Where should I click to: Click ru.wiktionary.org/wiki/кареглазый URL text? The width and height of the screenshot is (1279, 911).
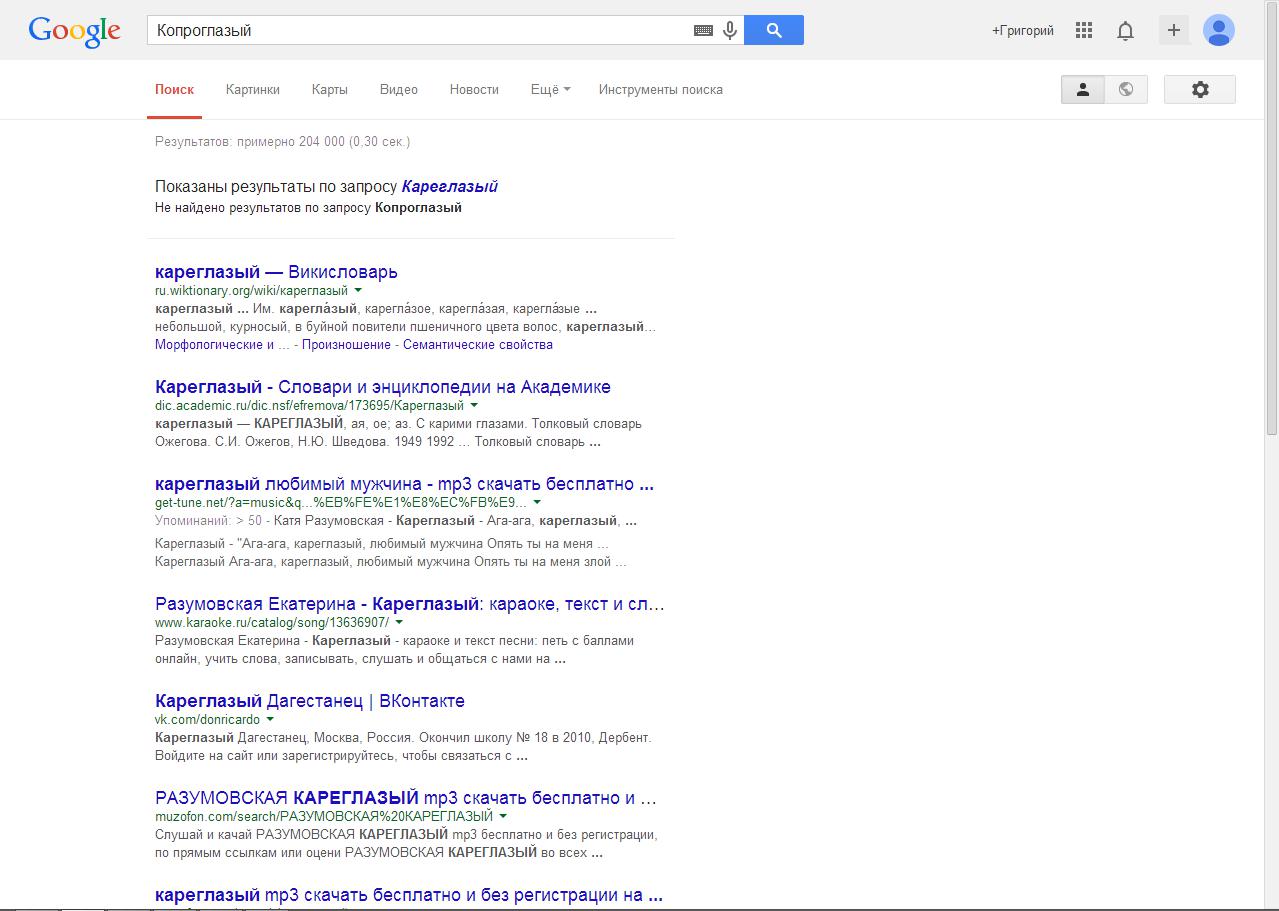click(x=251, y=291)
